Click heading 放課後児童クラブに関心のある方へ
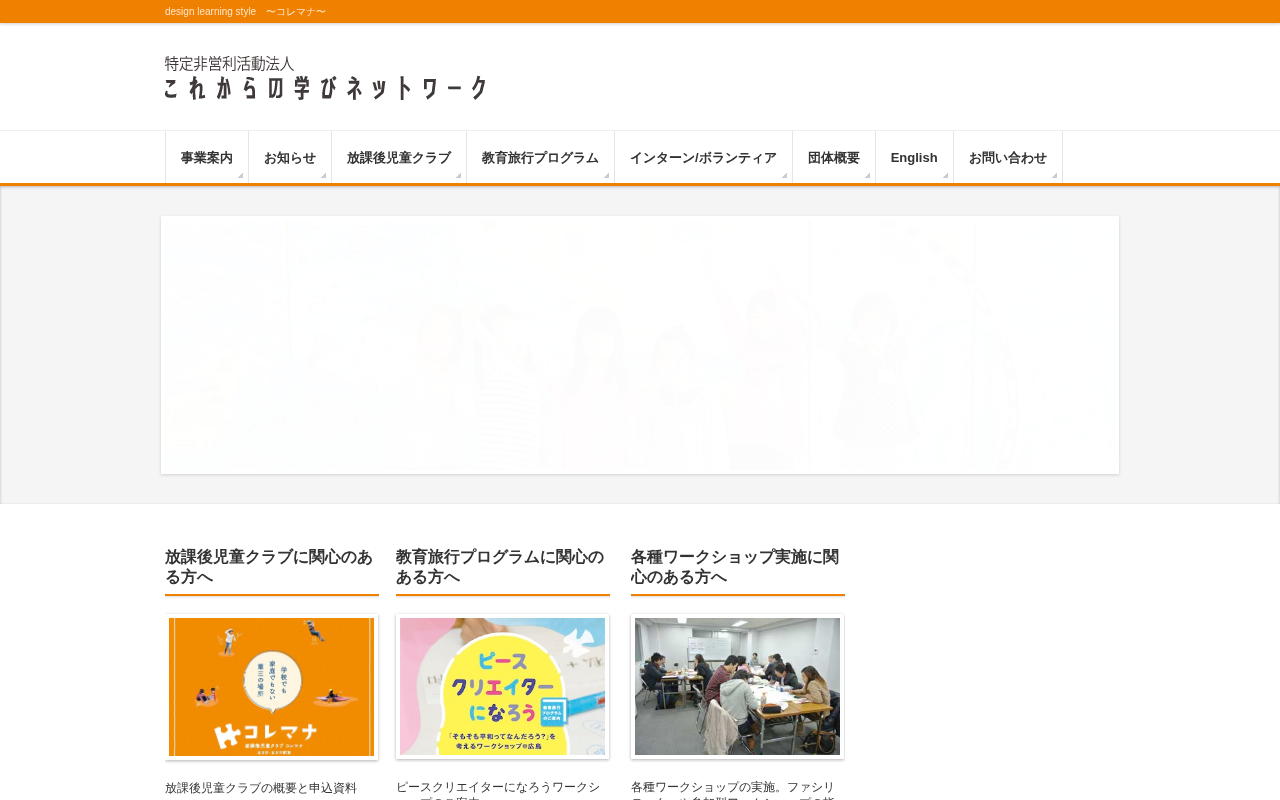 tap(270, 567)
